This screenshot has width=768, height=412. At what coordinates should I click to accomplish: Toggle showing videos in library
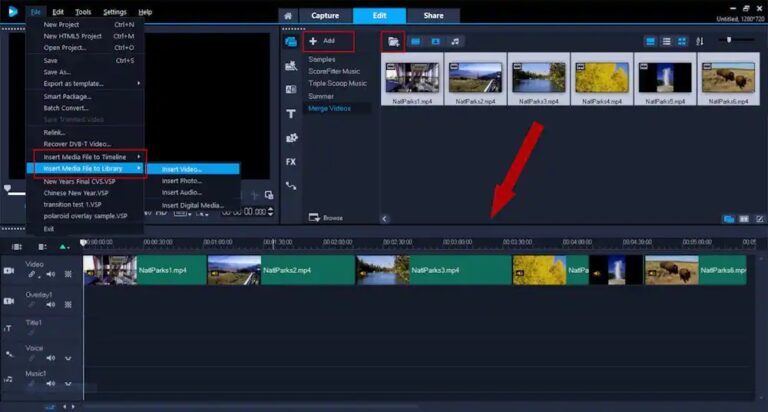coord(415,42)
